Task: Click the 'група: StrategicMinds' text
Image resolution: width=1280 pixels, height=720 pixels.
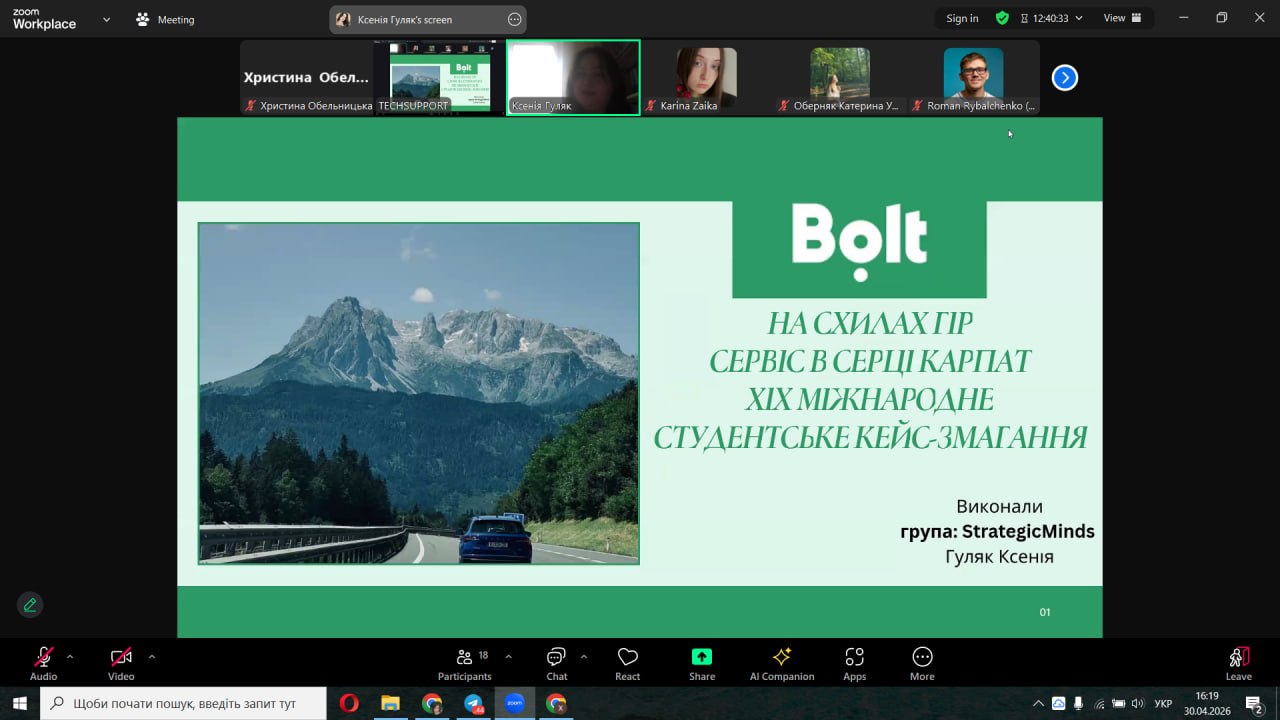Action: pos(997,531)
